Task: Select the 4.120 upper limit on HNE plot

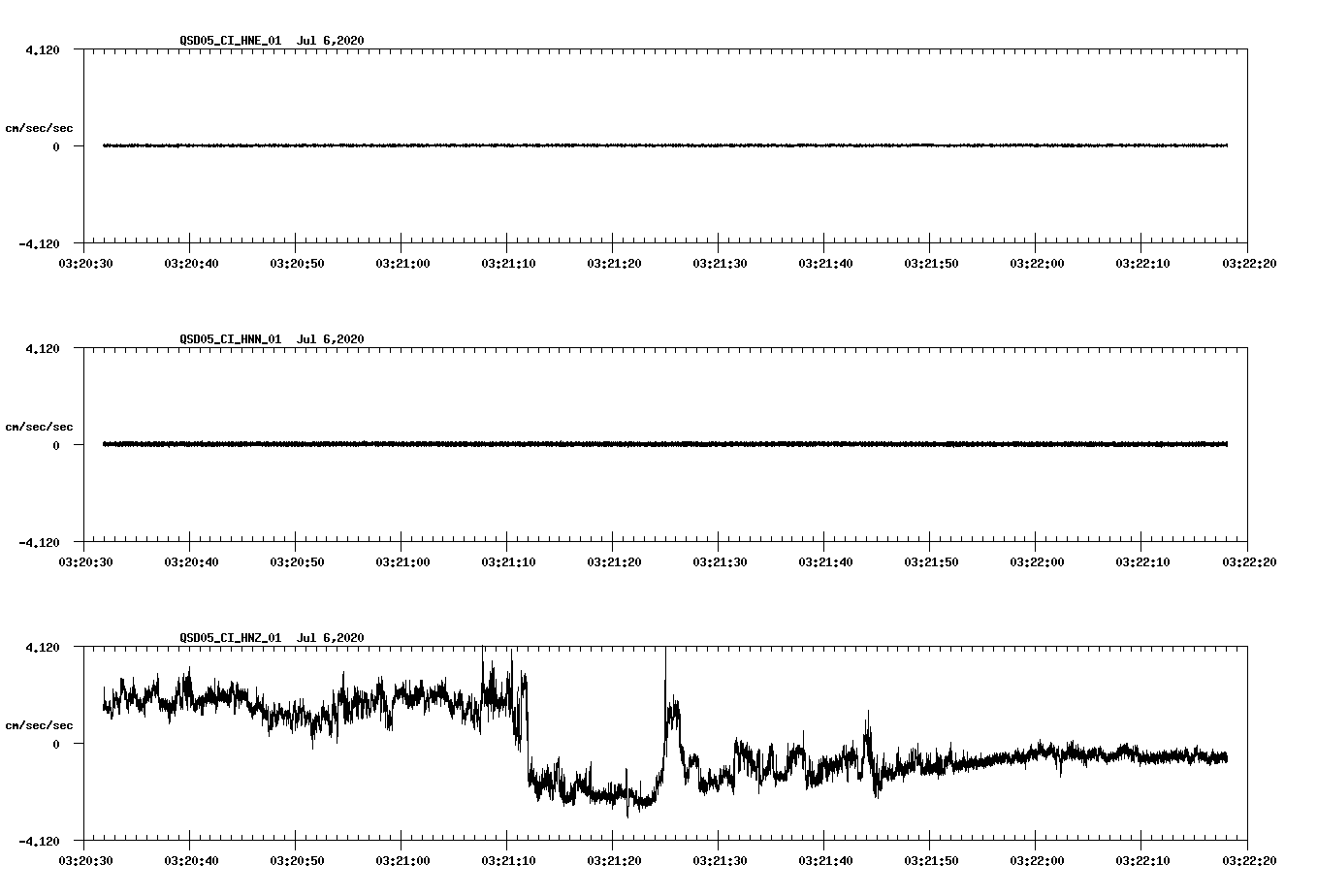Action: point(43,49)
